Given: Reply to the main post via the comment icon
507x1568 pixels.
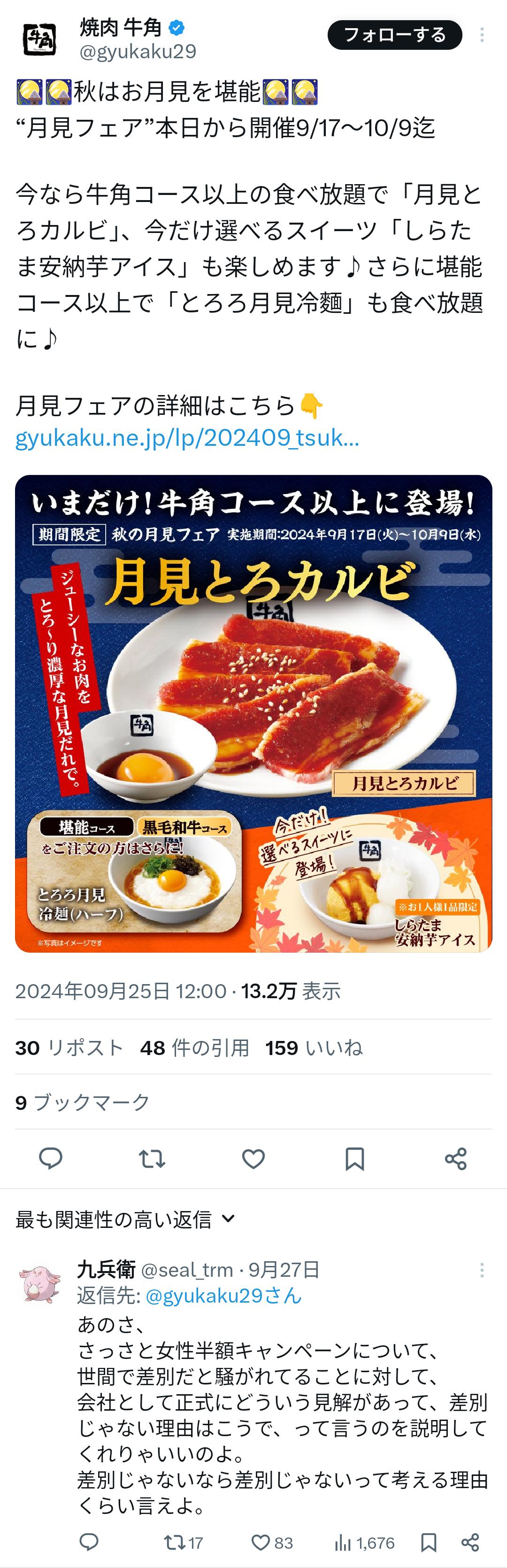Looking at the screenshot, I should (x=51, y=1158).
